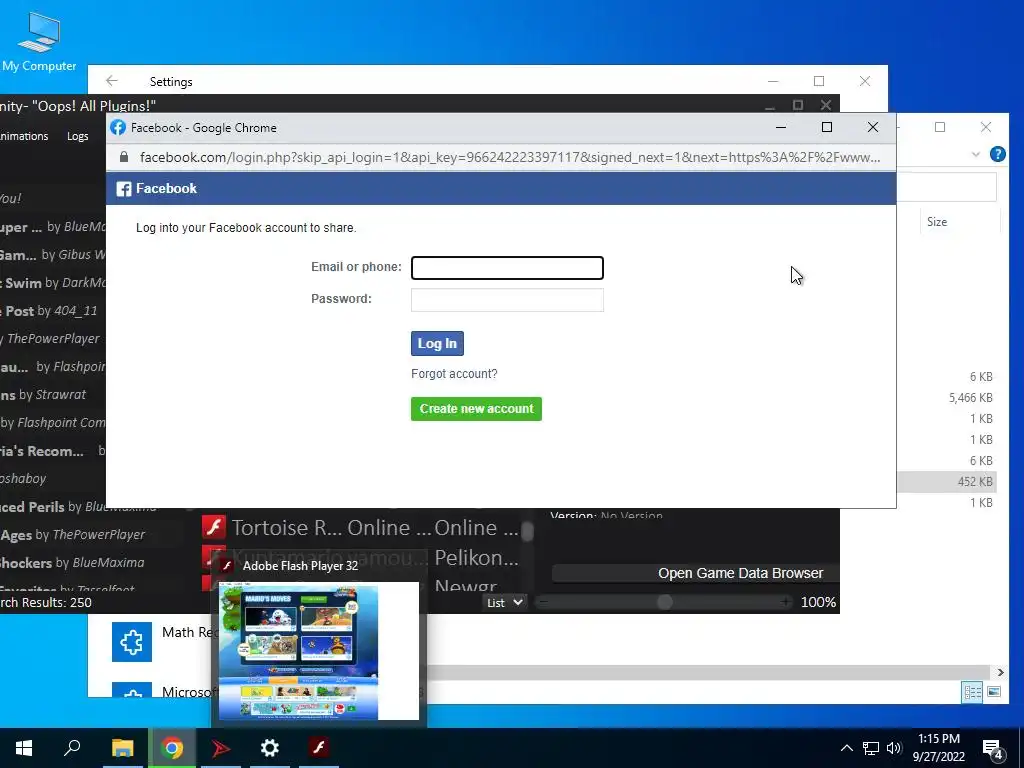Select the Swim by DarkMo playlist

click(53, 283)
